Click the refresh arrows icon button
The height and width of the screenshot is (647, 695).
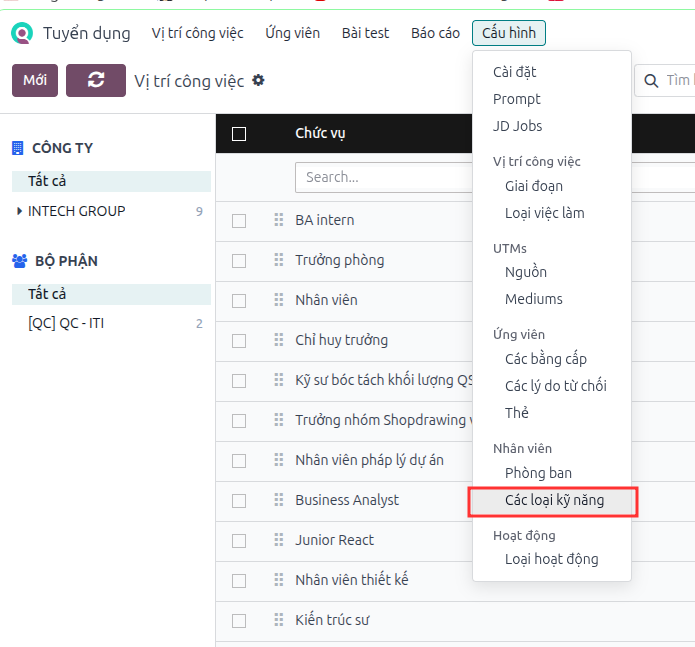tap(96, 80)
